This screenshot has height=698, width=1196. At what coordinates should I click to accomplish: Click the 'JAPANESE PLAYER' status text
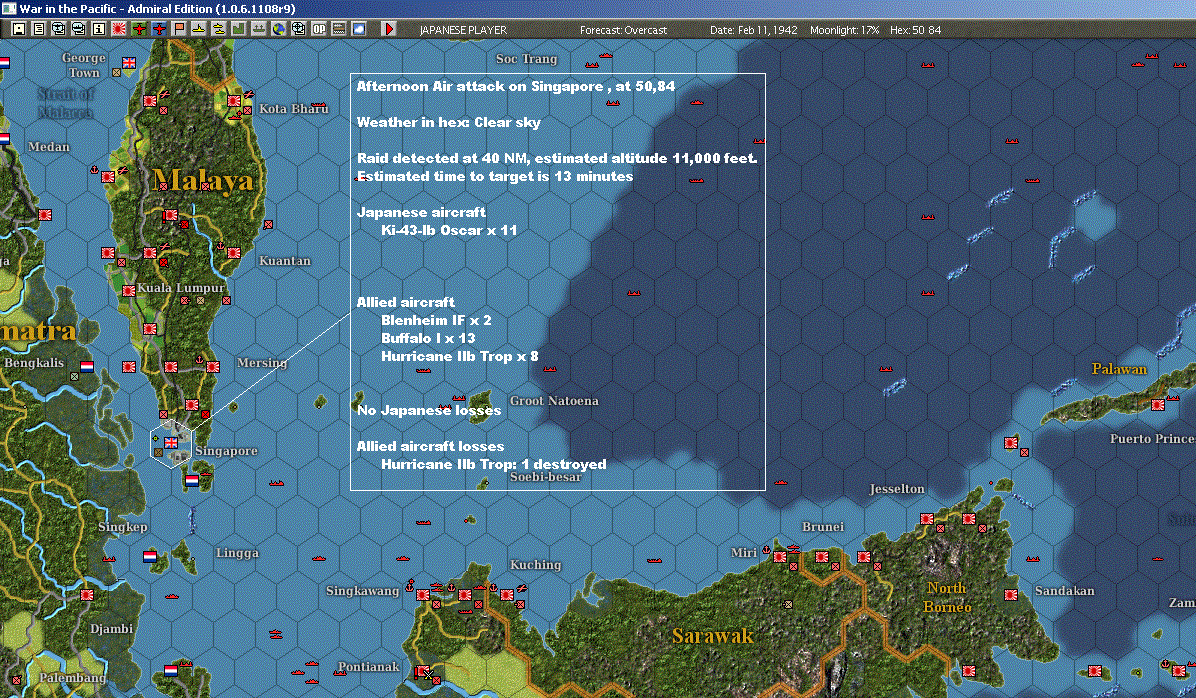[x=463, y=30]
